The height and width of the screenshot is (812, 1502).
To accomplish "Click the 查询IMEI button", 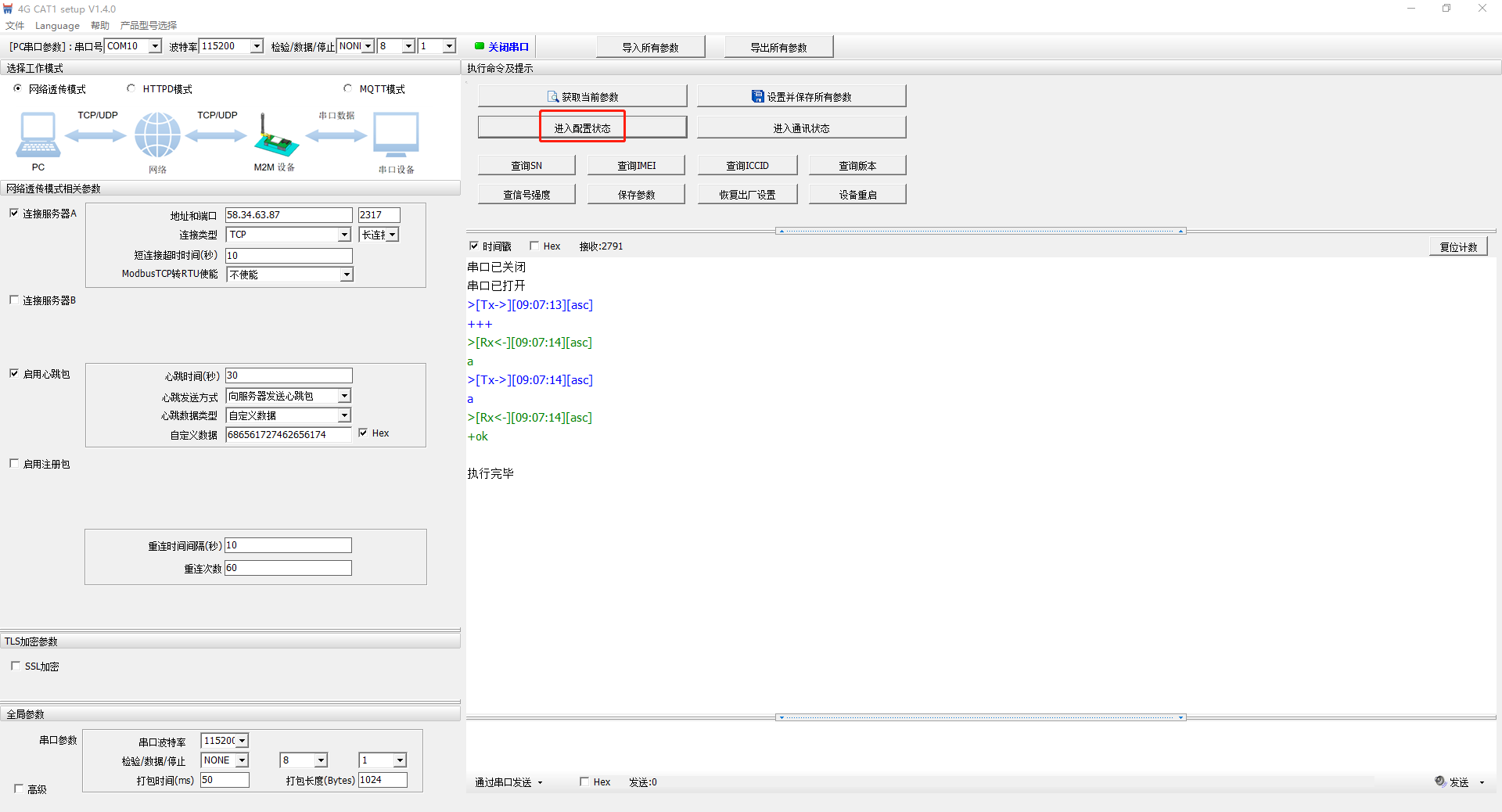I will tap(636, 165).
